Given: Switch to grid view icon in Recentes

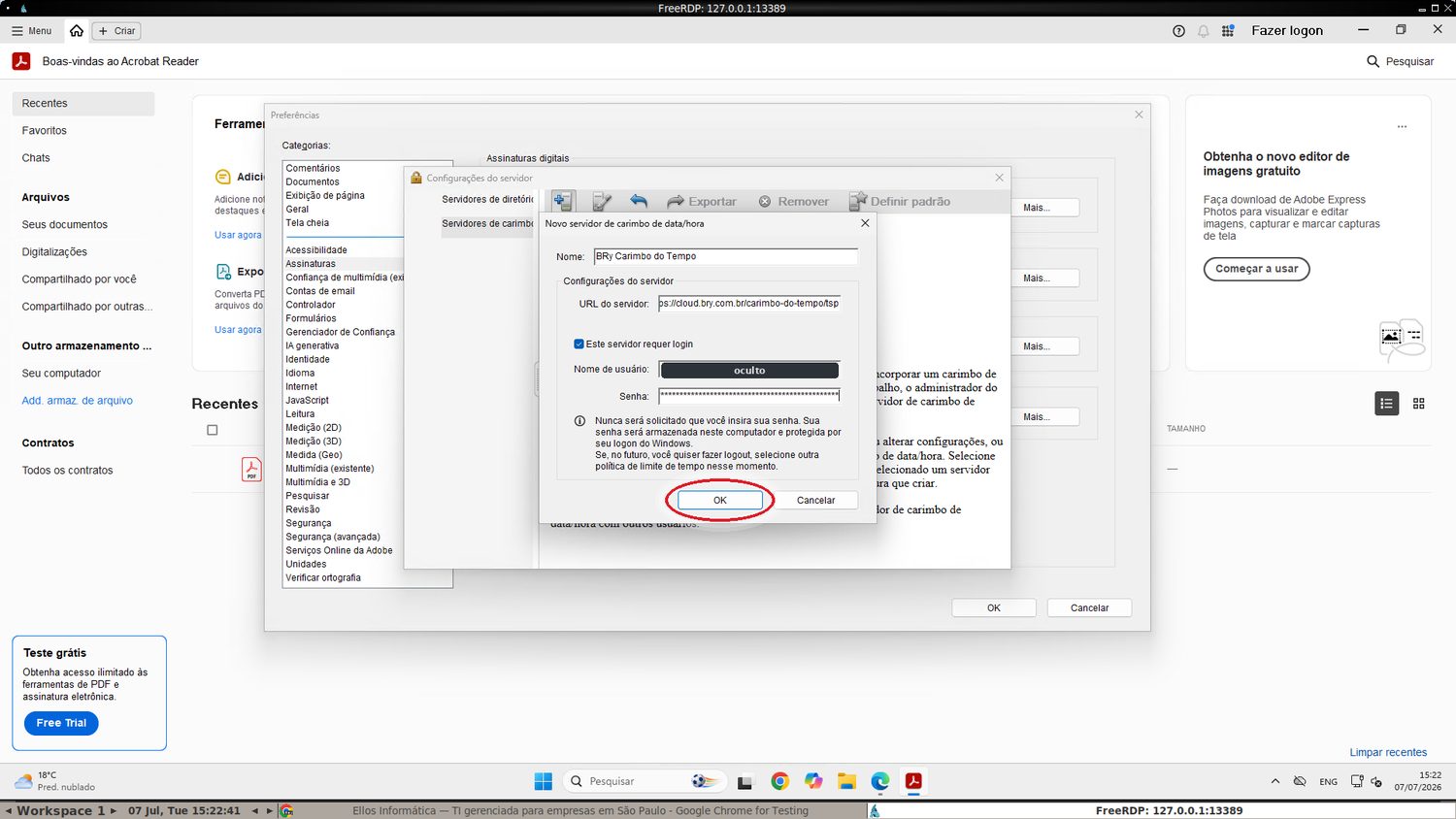Looking at the screenshot, I should tap(1418, 404).
